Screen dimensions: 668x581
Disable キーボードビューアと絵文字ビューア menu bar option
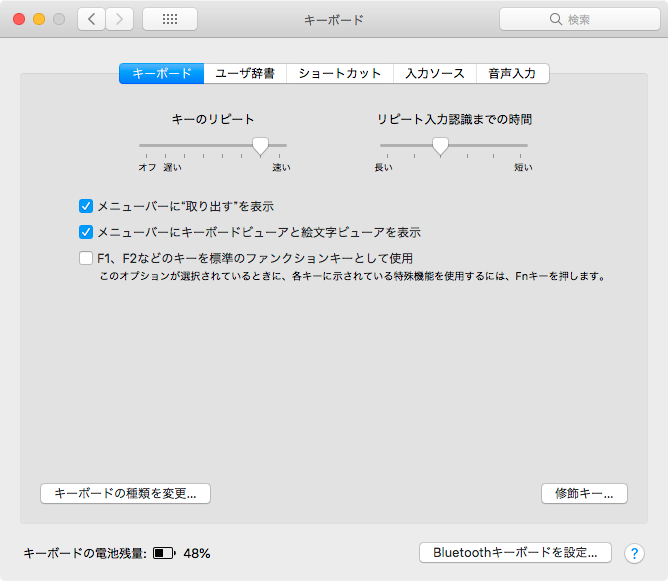coord(86,232)
